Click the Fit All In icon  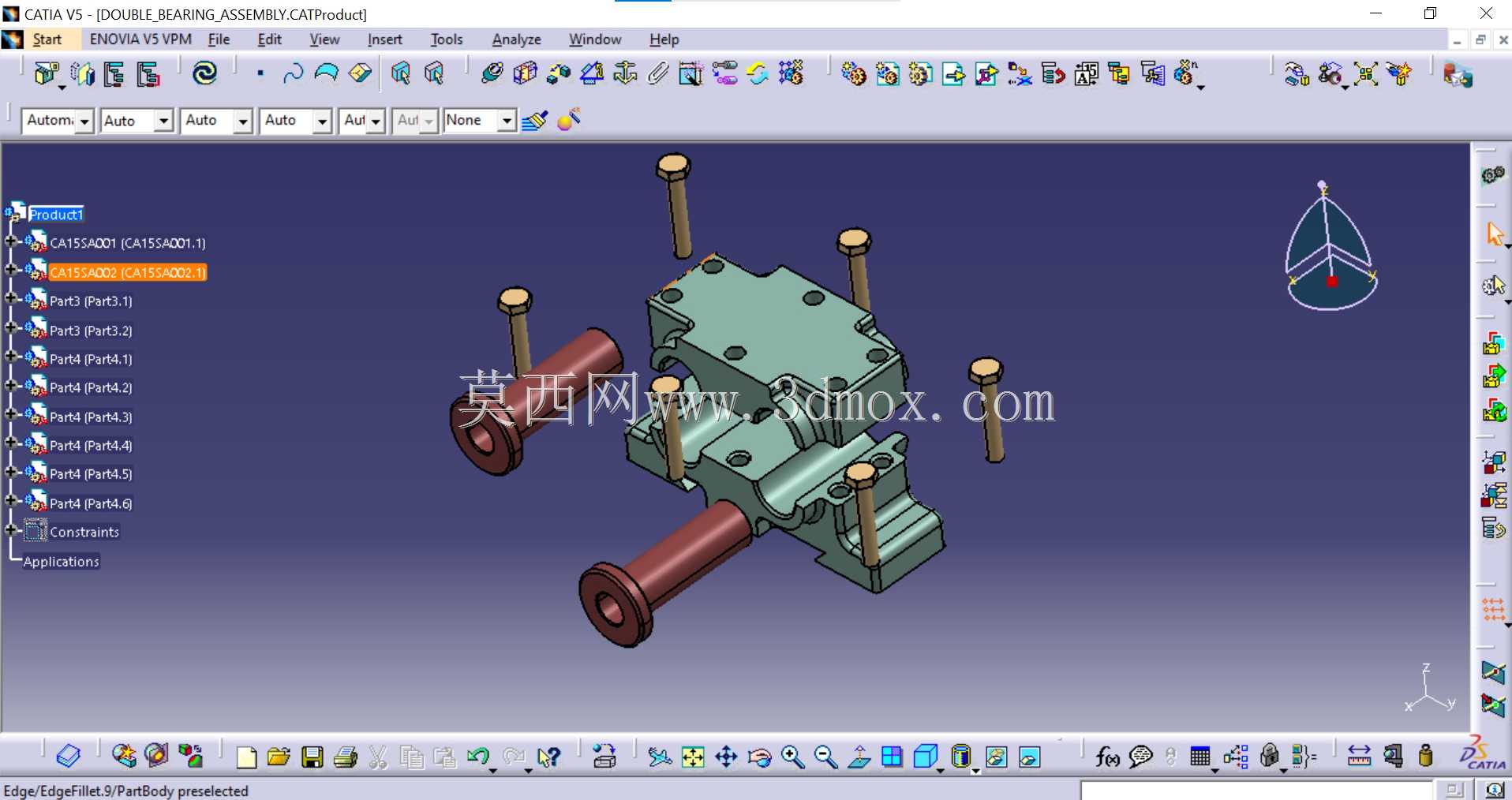[x=693, y=757]
